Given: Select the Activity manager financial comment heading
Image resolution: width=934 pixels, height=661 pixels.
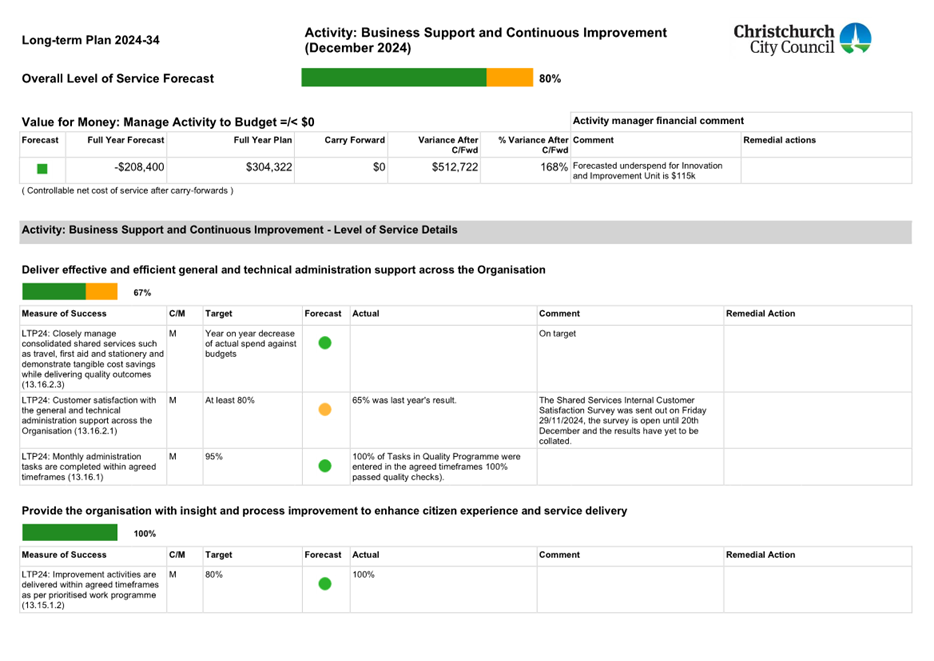Looking at the screenshot, I should coord(658,121).
